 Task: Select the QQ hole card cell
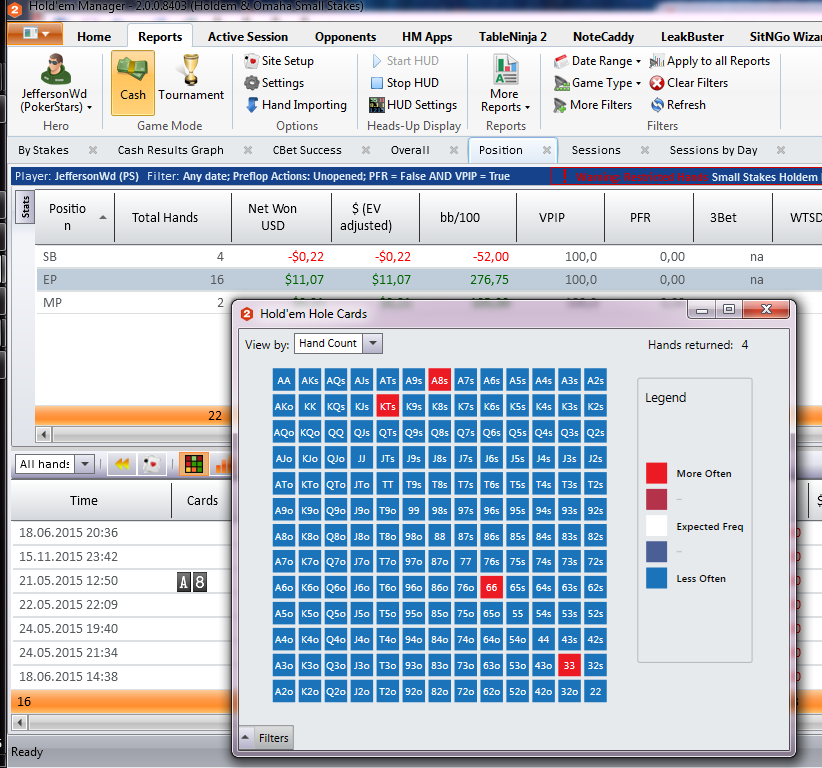tap(336, 432)
